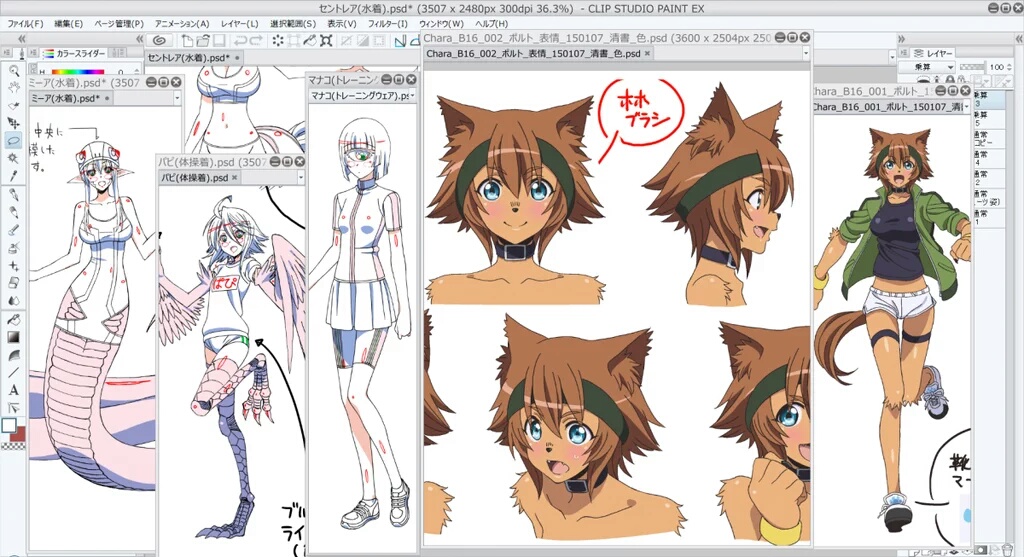Click the Redo arrow icon
This screenshot has width=1024, height=557.
point(257,40)
